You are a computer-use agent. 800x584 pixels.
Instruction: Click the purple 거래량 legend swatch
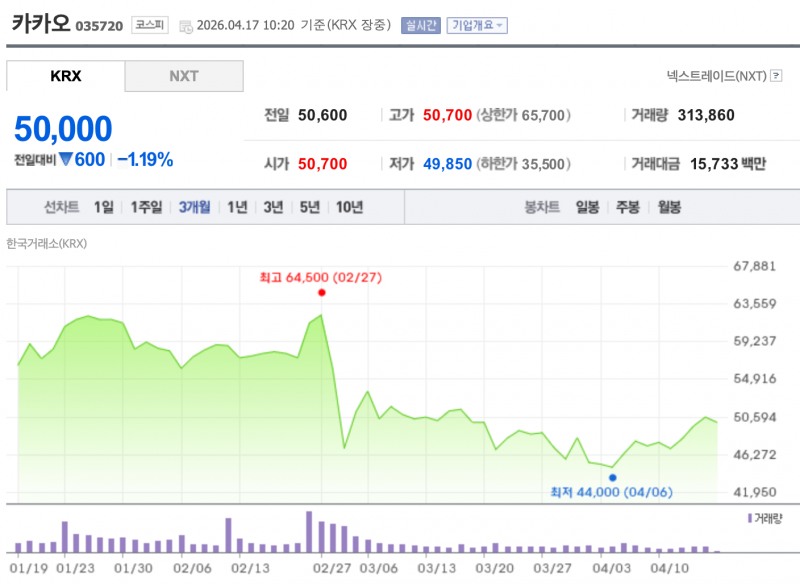coord(749,519)
